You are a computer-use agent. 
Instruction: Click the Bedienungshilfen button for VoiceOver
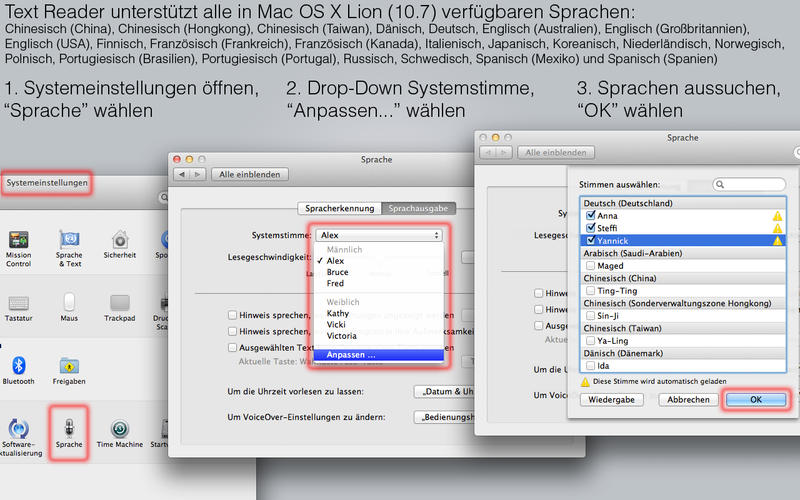click(x=444, y=417)
